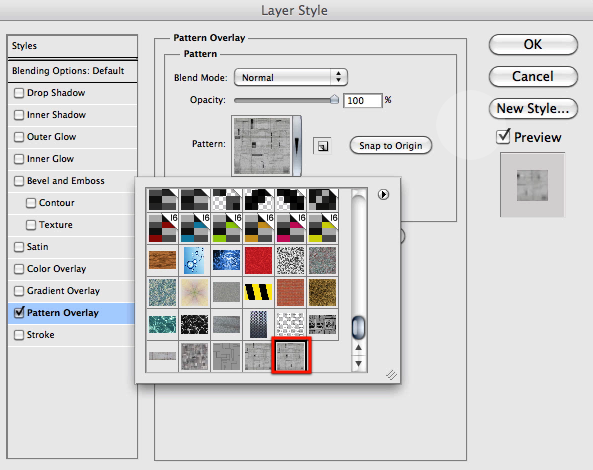
Task: Disable the Pattern Overlay checkbox
Action: pyautogui.click(x=19, y=313)
